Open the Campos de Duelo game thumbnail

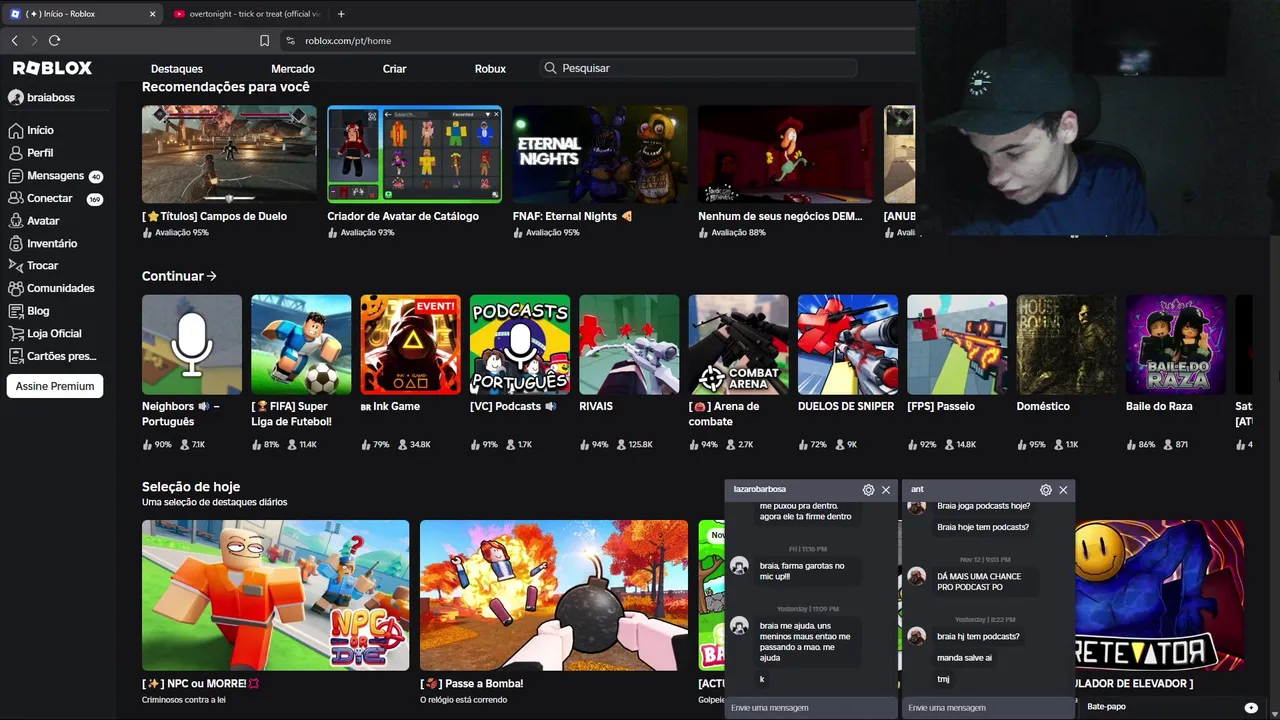(229, 154)
